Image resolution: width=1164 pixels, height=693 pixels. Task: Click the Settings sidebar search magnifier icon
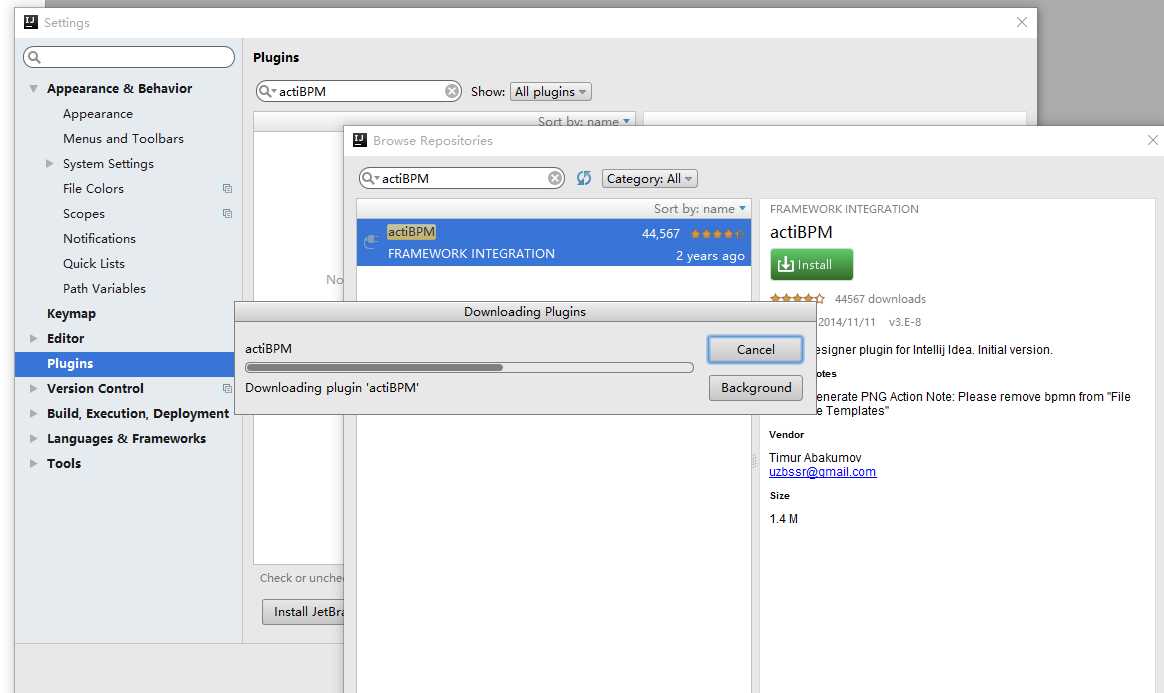click(x=34, y=57)
